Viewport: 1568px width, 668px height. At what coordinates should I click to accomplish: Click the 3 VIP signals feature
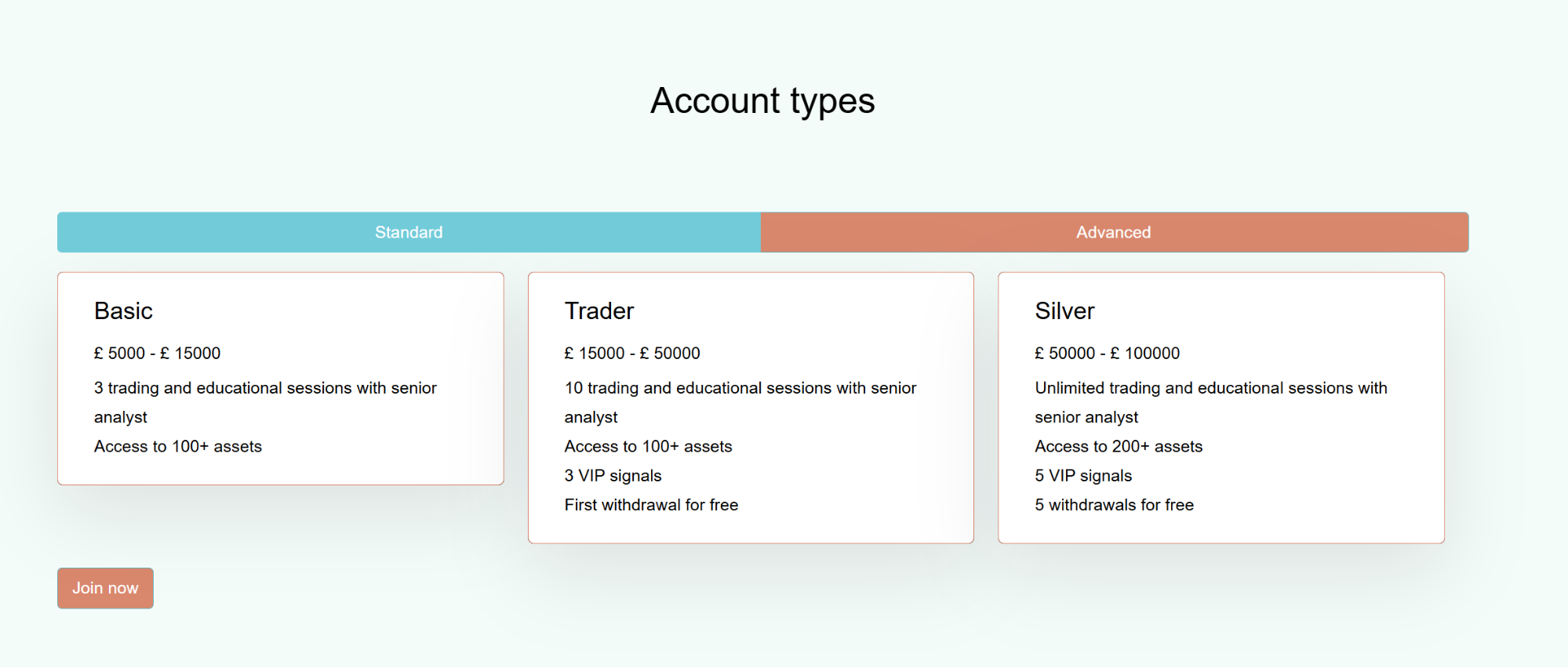click(613, 476)
